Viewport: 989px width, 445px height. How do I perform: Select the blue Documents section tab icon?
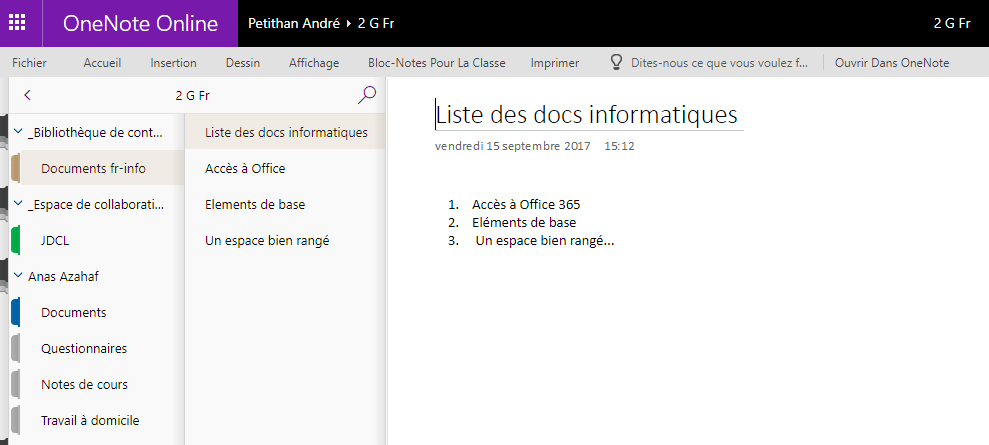point(16,312)
